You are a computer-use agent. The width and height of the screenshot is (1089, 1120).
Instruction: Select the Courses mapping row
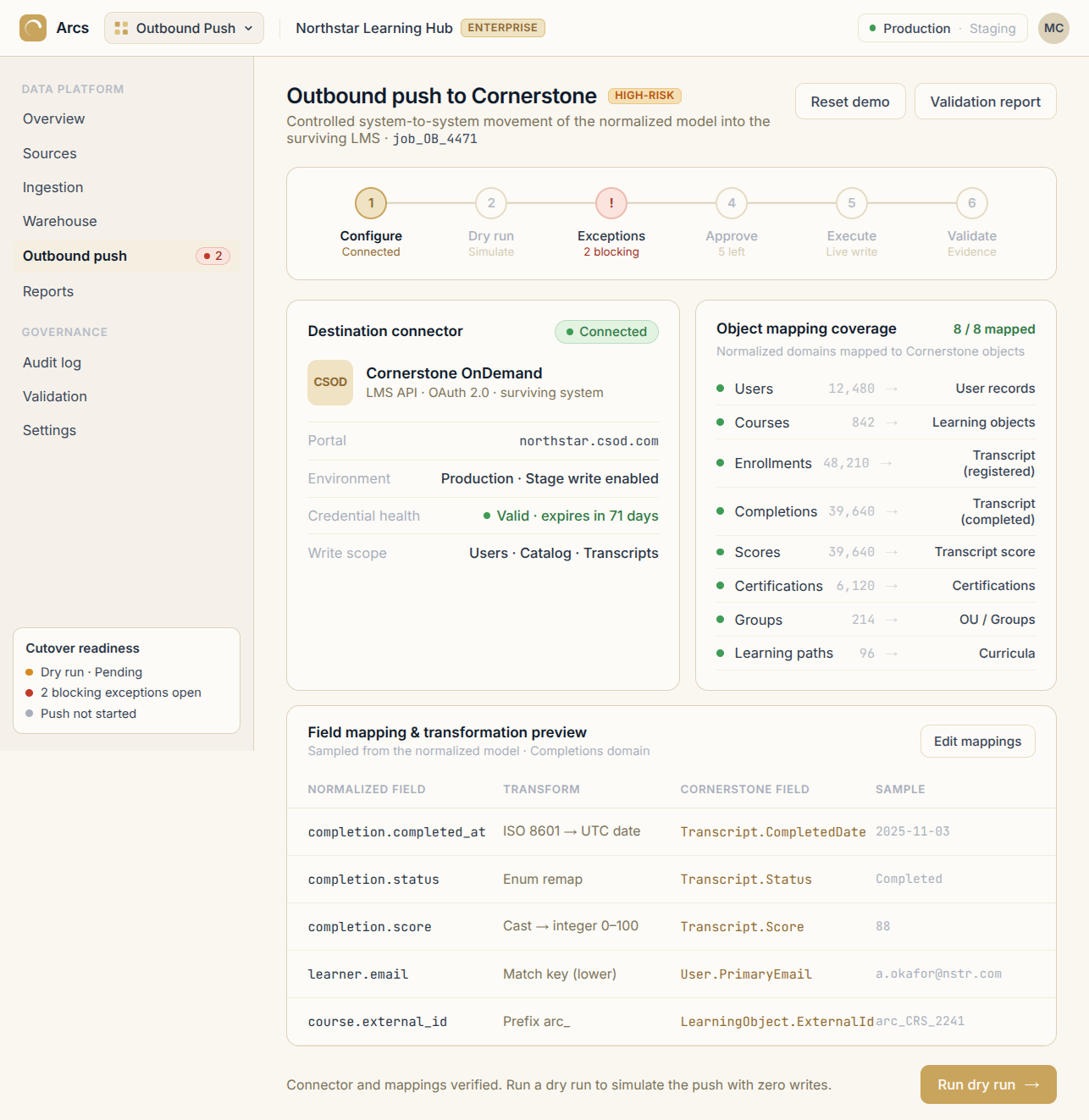[876, 422]
